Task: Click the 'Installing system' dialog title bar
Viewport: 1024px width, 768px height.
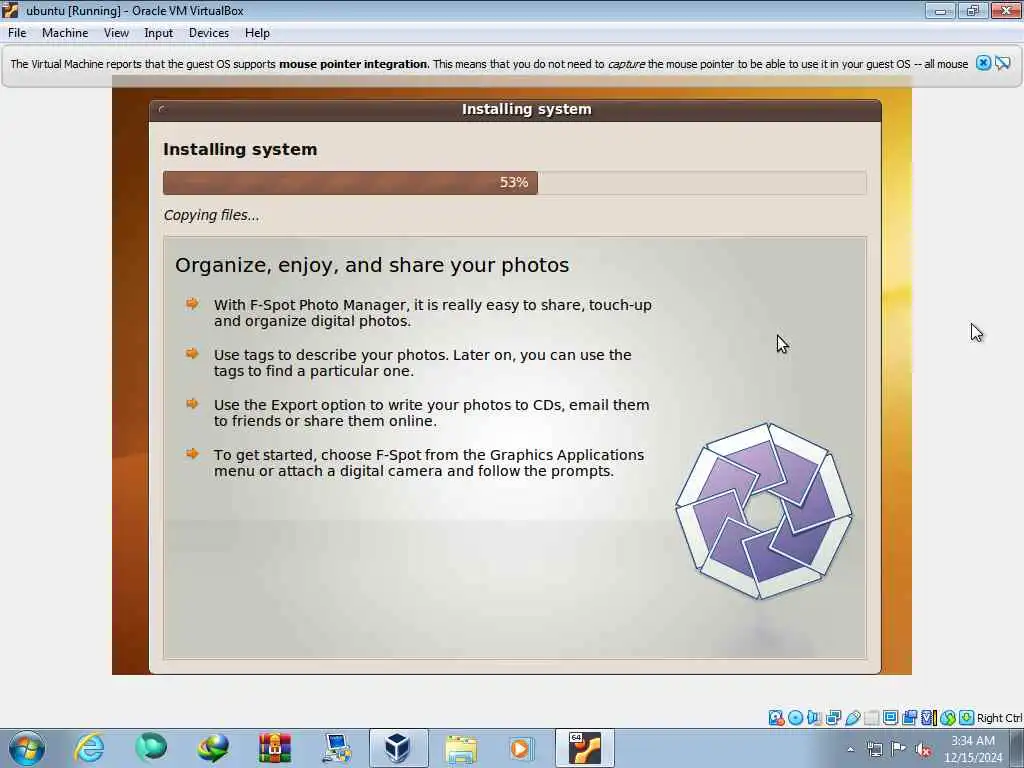Action: 515,110
